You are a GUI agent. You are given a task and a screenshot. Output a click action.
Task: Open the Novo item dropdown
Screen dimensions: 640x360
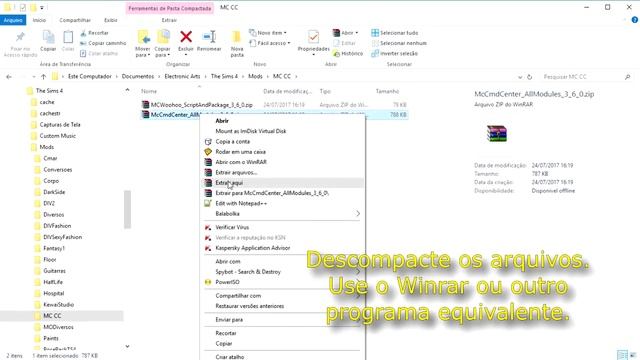tap(268, 33)
